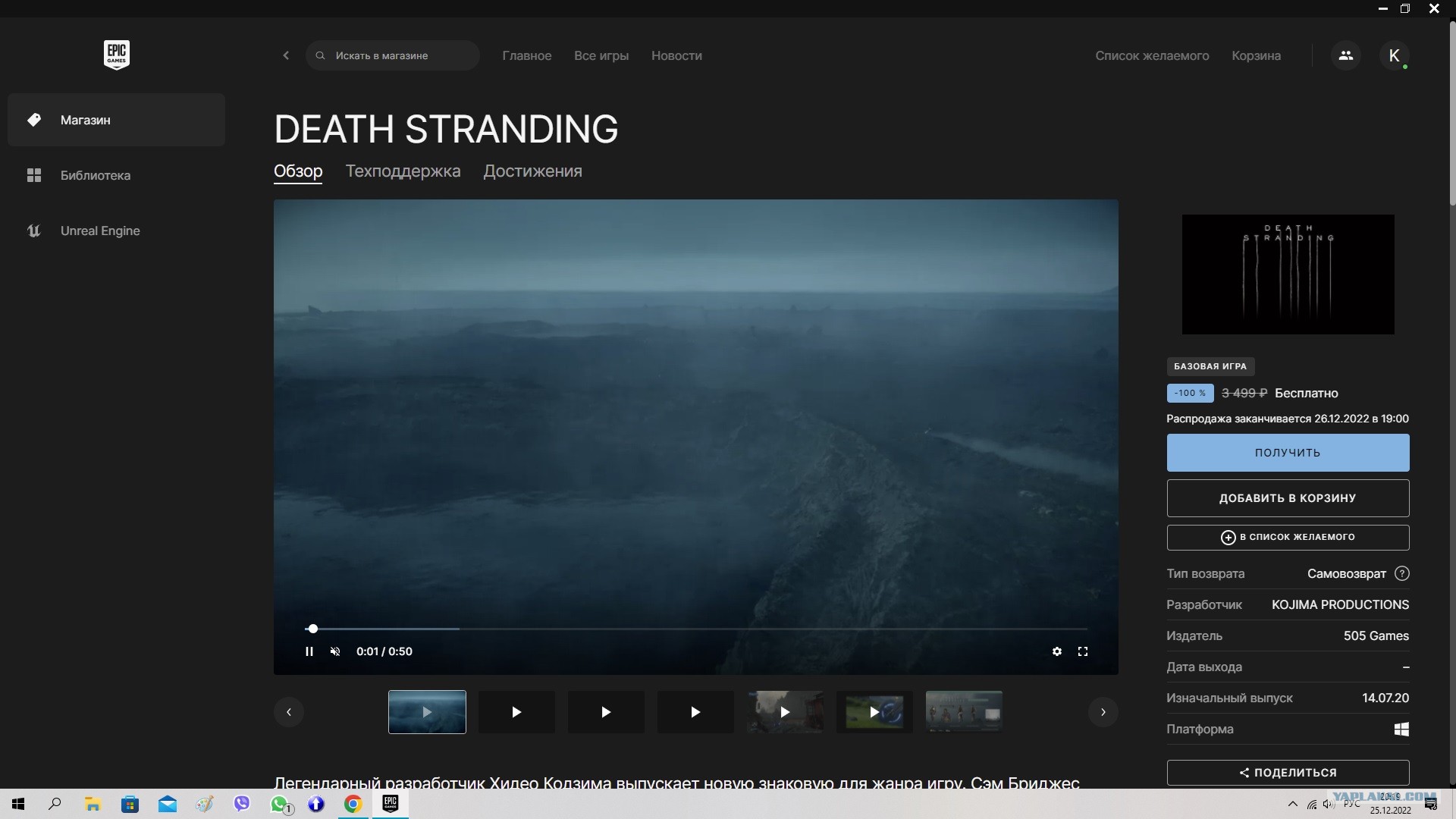
Task: Go back with the arrow beside search
Action: tap(286, 55)
